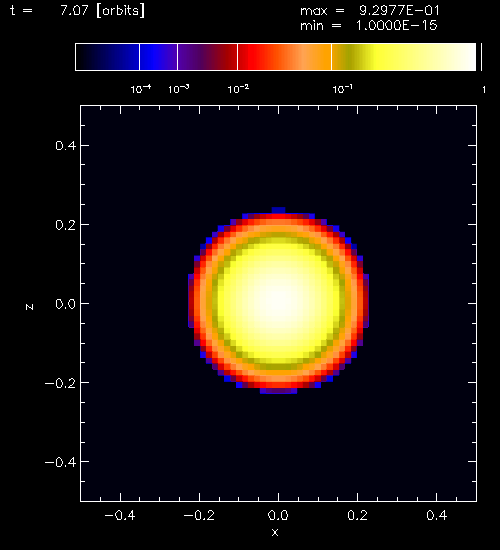
Task: Click the 0.4 tick label on z axis
Action: pos(65,145)
